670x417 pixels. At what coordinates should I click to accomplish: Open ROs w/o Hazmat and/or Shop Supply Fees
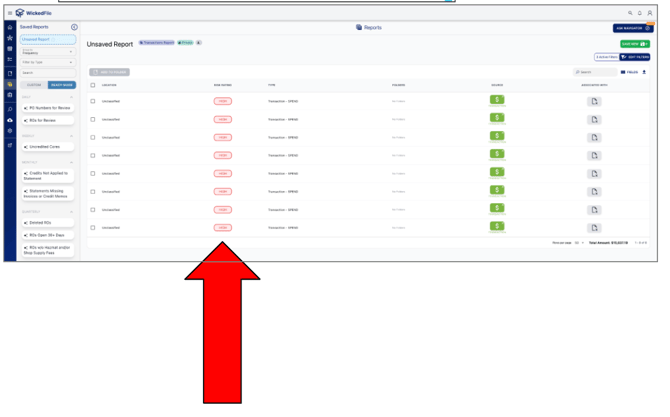(48, 250)
